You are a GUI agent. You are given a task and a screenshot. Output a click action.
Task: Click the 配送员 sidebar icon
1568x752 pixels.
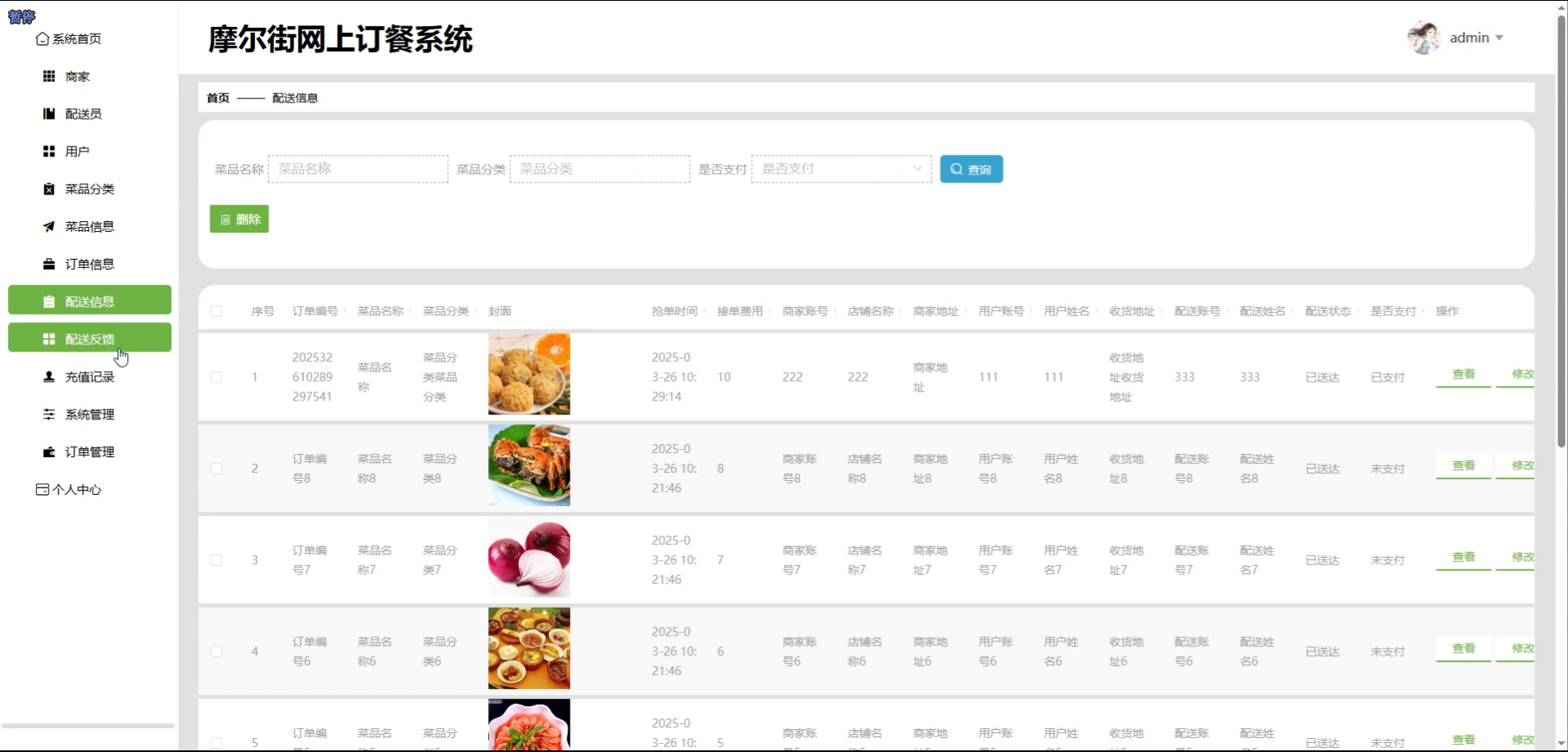[x=48, y=113]
